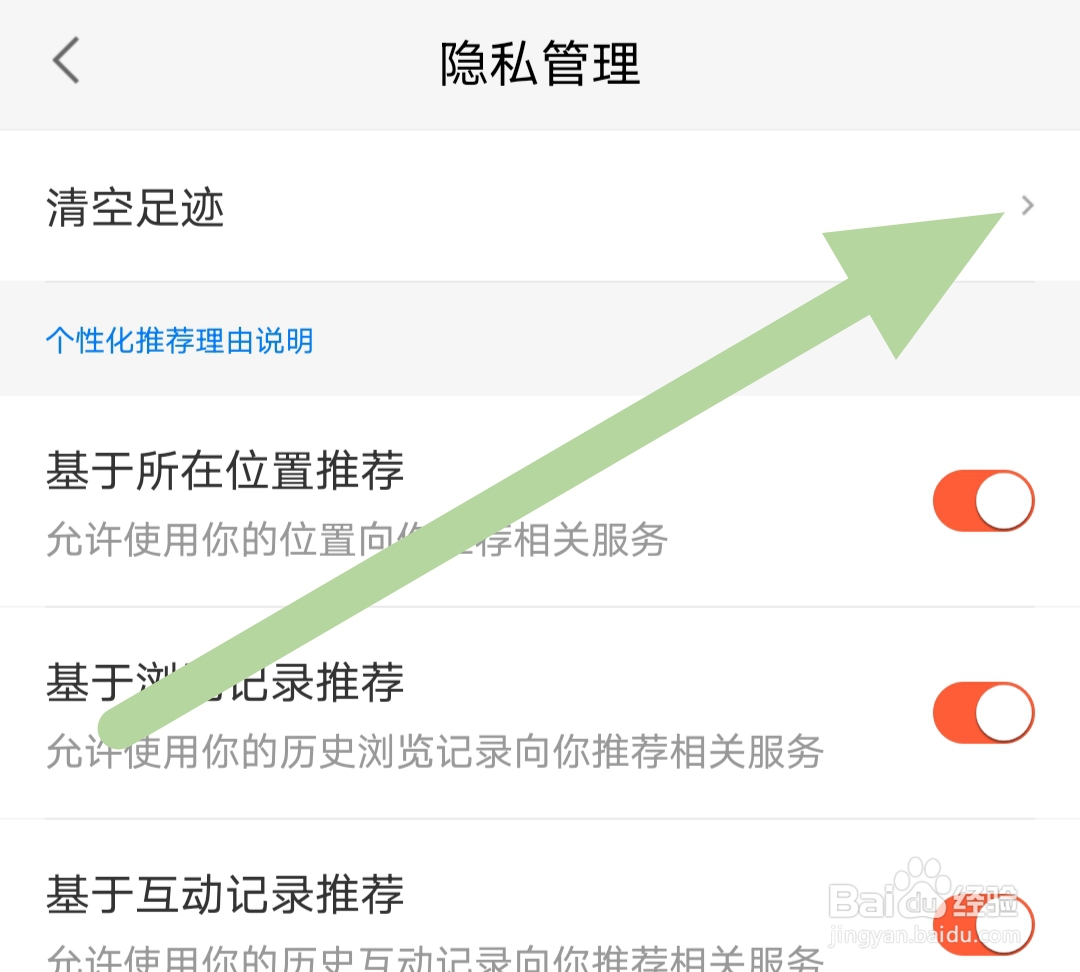Open the 清空足迹 row
The width and height of the screenshot is (1080, 972).
pyautogui.click(x=540, y=206)
